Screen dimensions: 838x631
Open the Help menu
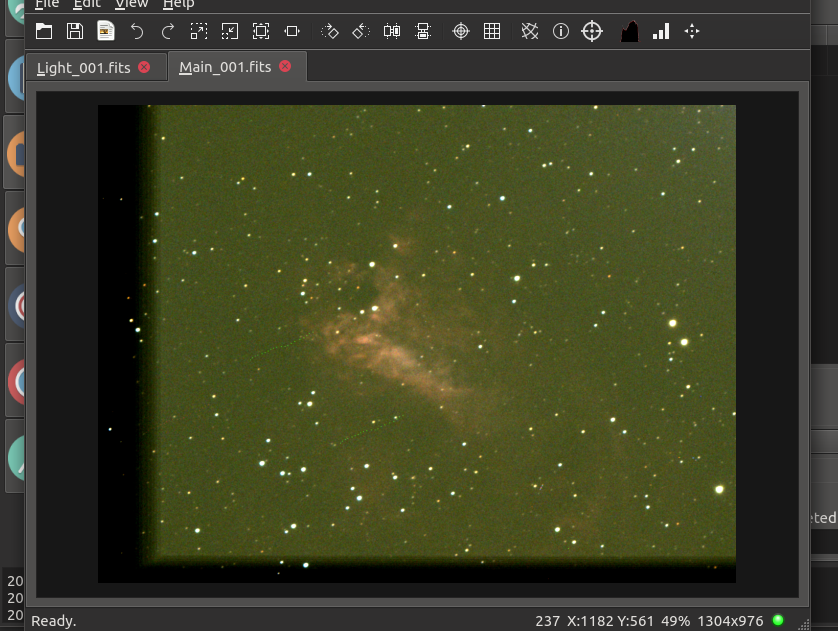(x=179, y=4)
